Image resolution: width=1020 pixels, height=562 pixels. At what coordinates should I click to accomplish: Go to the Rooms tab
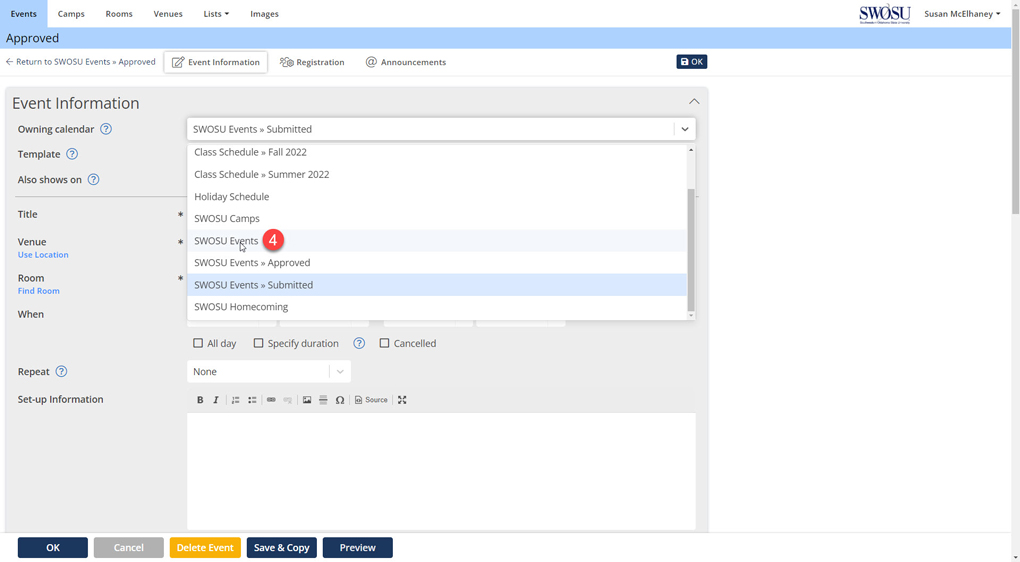tap(119, 14)
